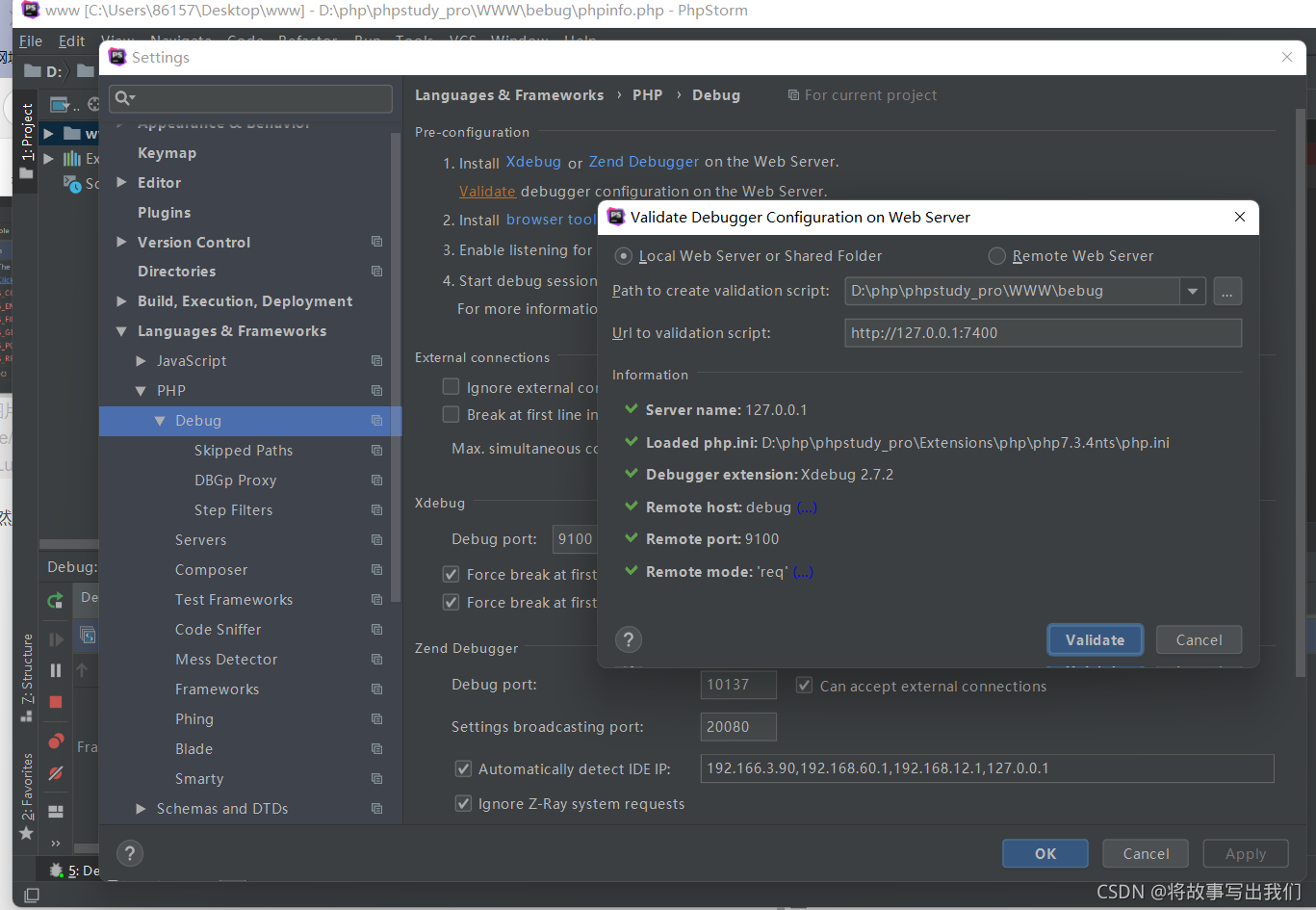Click the bug icon of the 5: Debug tab
The height and width of the screenshot is (910, 1316).
(56, 871)
